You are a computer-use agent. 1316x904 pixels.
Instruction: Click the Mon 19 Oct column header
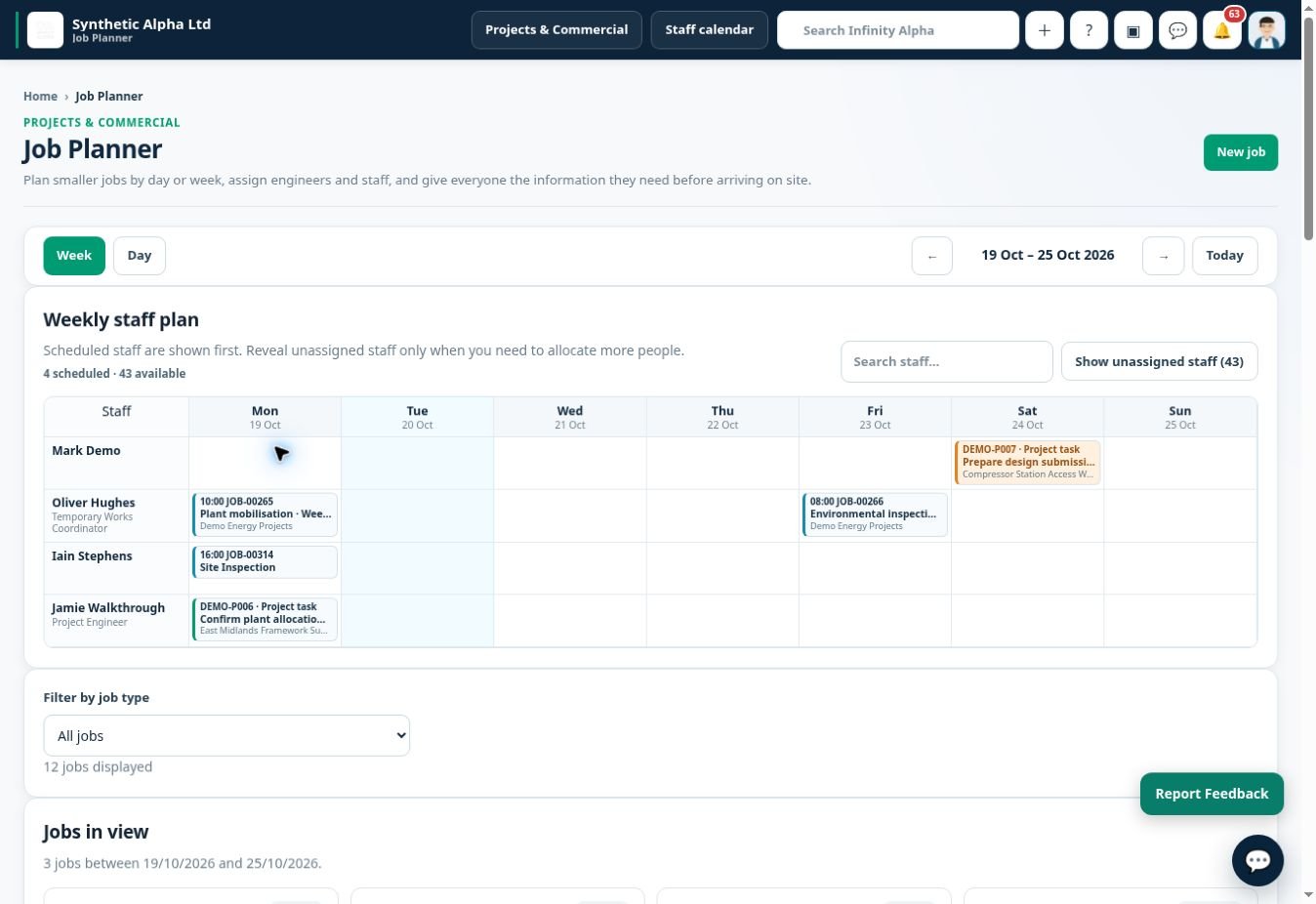click(x=265, y=417)
